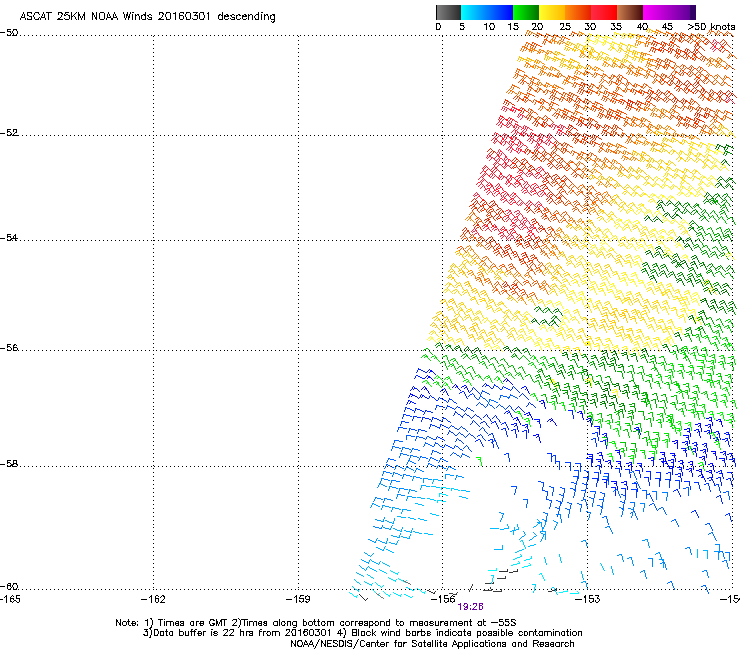Click the gray 0-5 knots segment of the color bar

coord(448,12)
